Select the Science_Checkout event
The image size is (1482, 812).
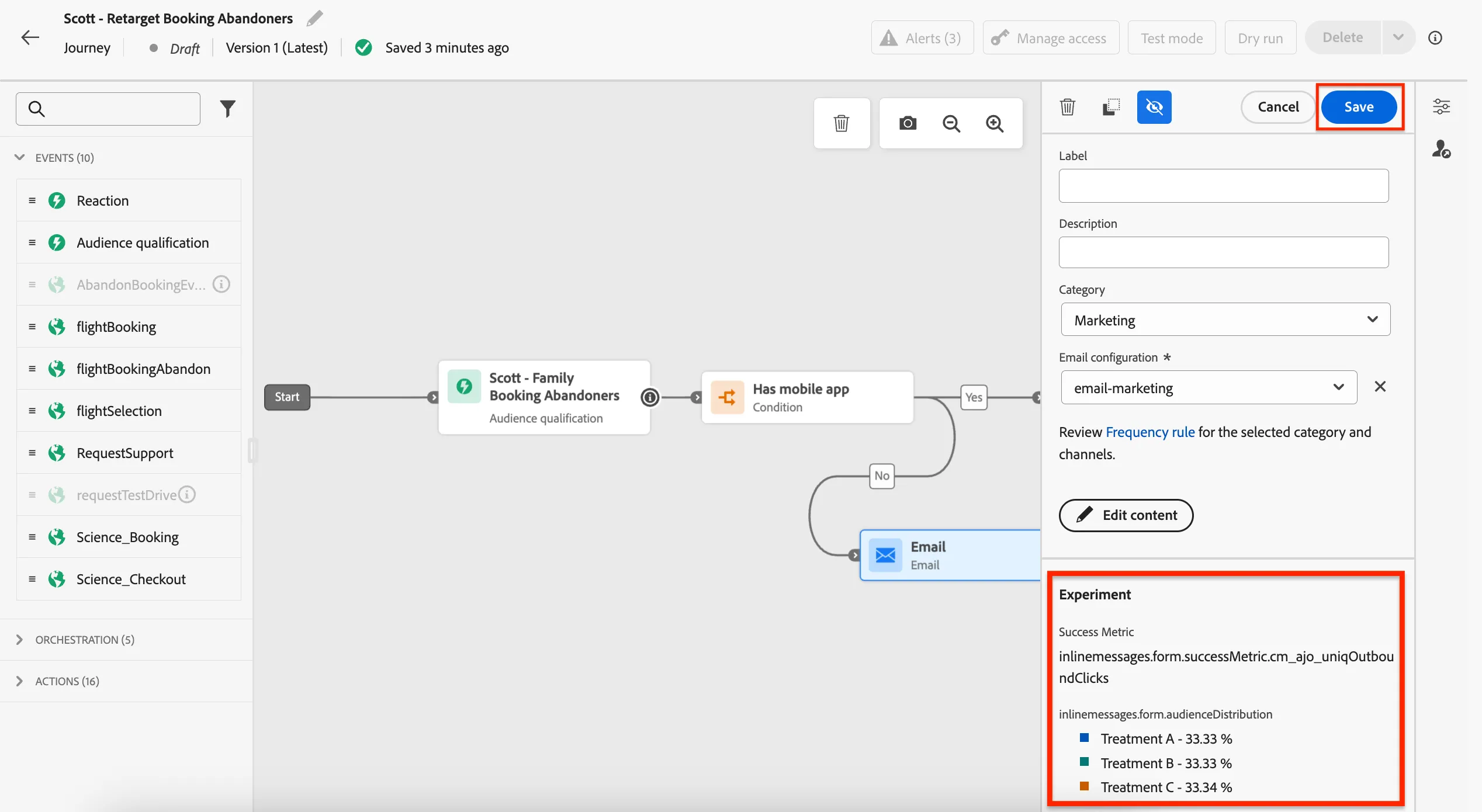(x=129, y=579)
